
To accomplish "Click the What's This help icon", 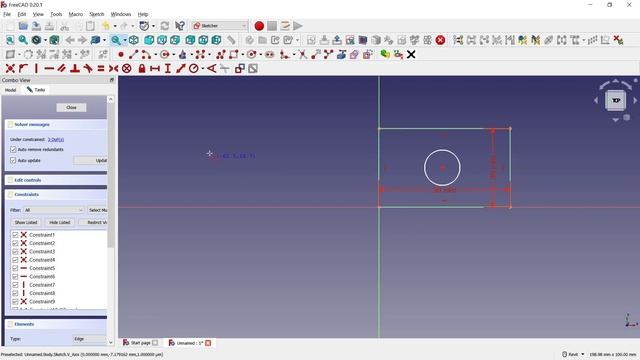I will (x=180, y=26).
